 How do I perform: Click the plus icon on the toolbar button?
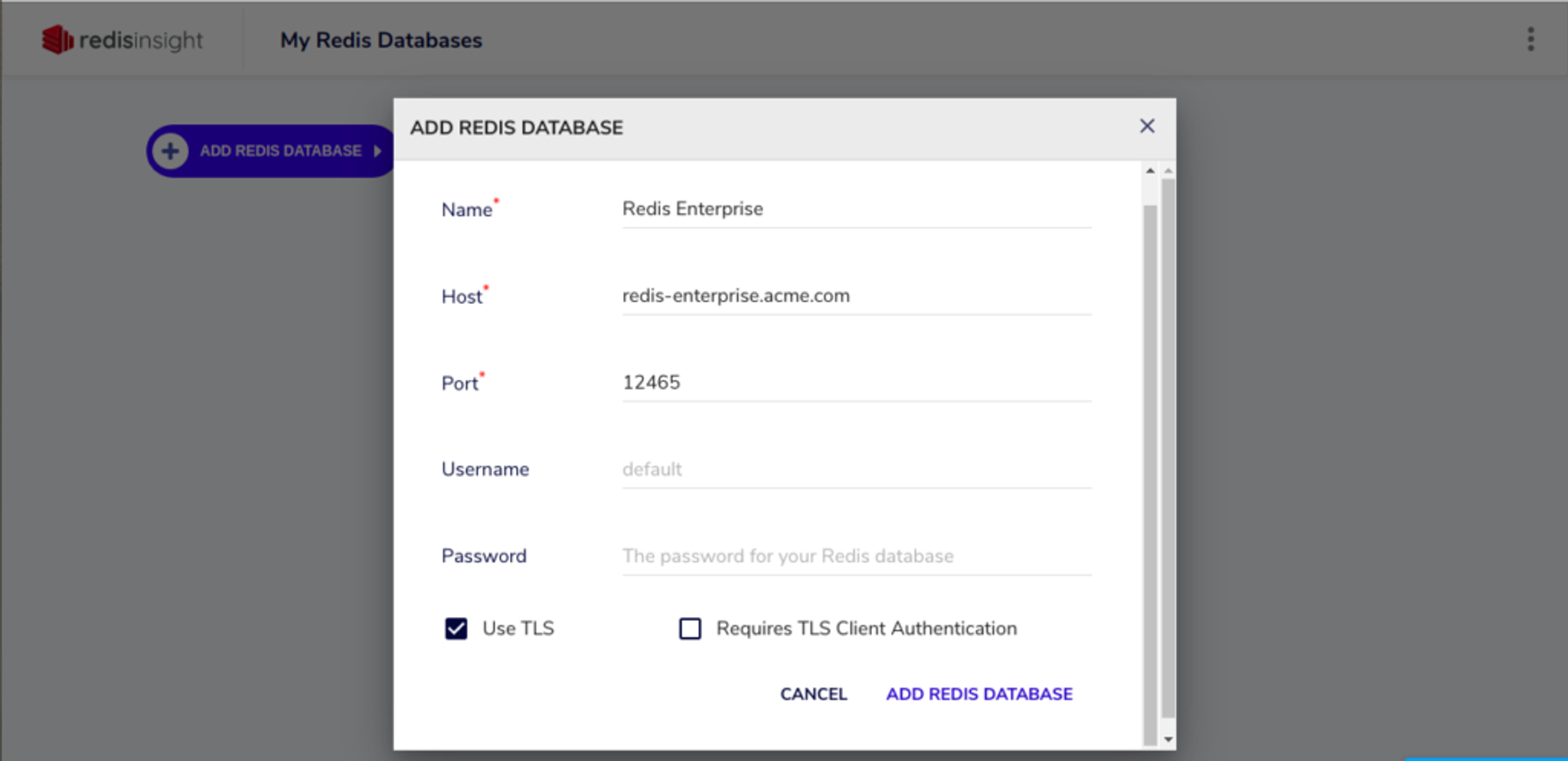pos(170,151)
